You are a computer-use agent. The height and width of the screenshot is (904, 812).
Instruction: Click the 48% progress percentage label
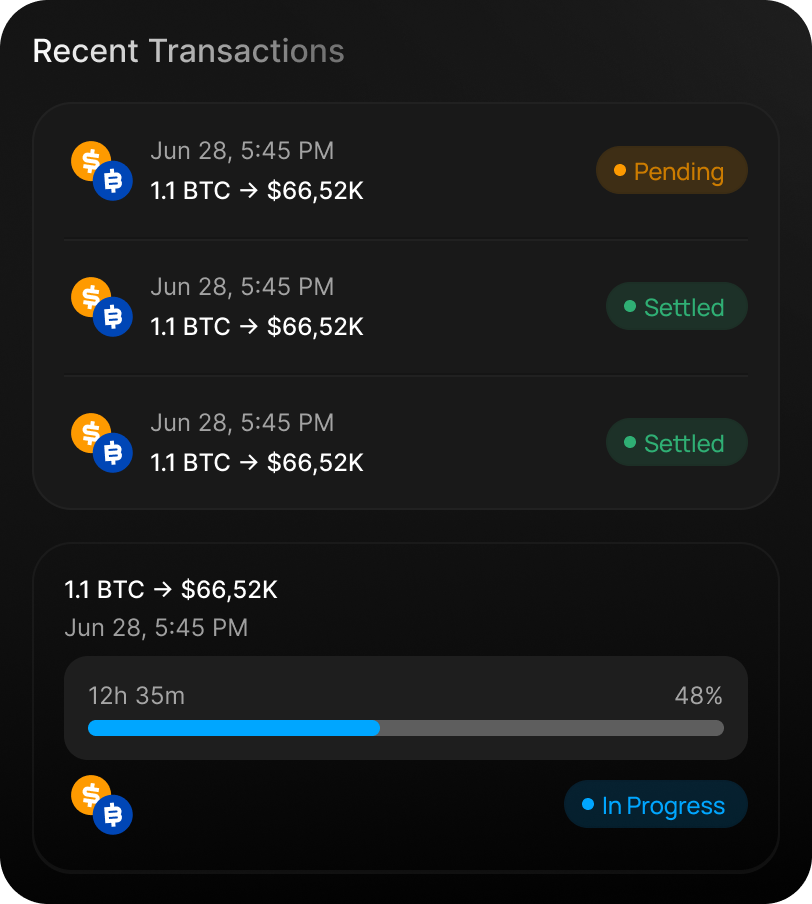(698, 696)
